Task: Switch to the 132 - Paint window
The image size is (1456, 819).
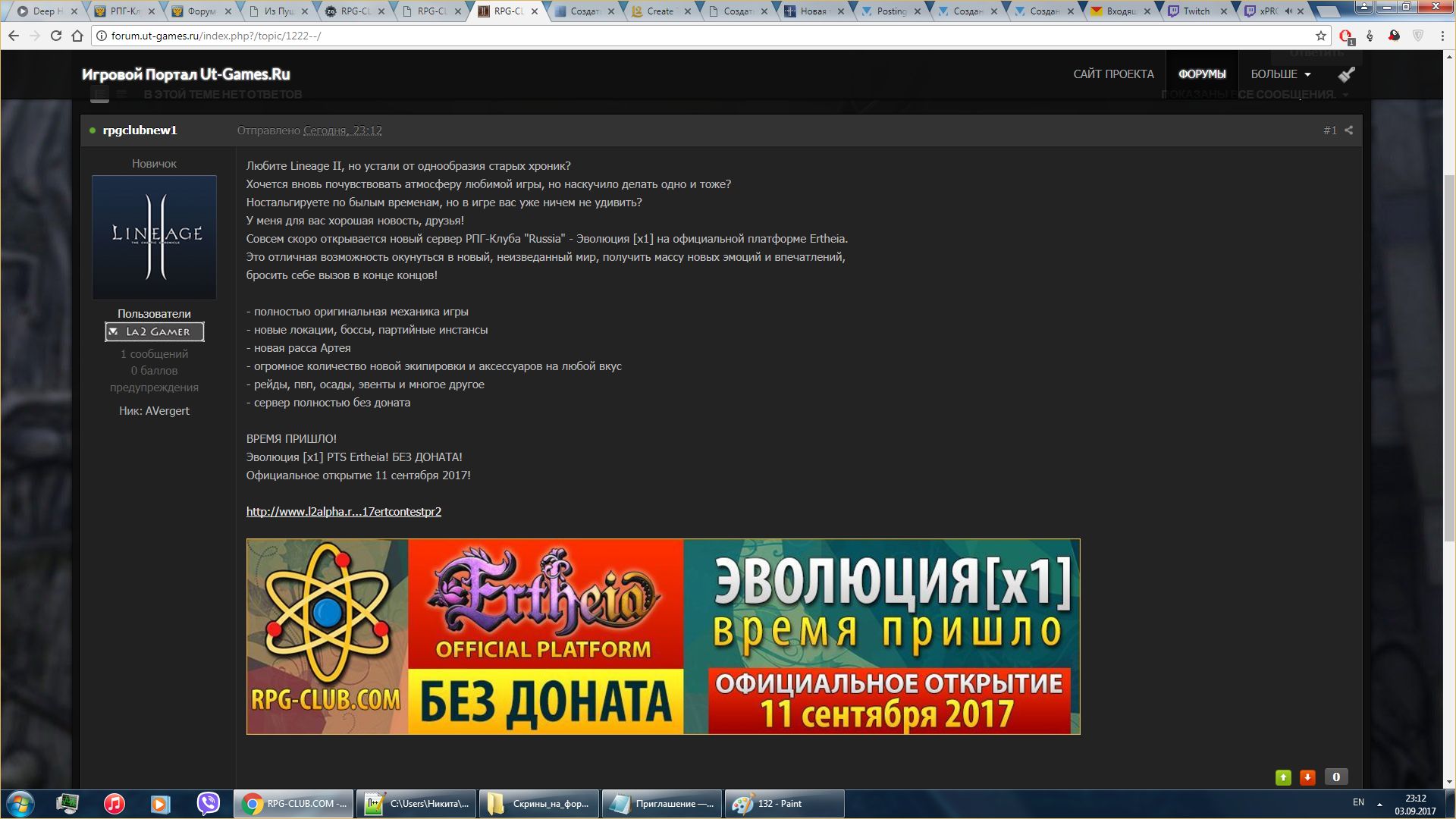Action: tap(785, 803)
